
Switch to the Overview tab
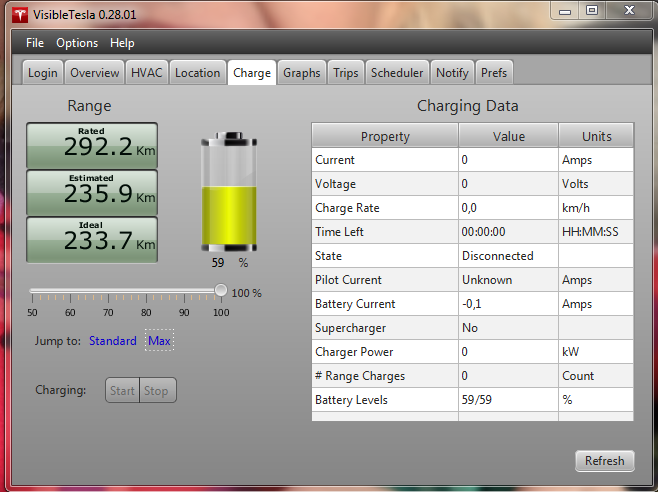94,73
